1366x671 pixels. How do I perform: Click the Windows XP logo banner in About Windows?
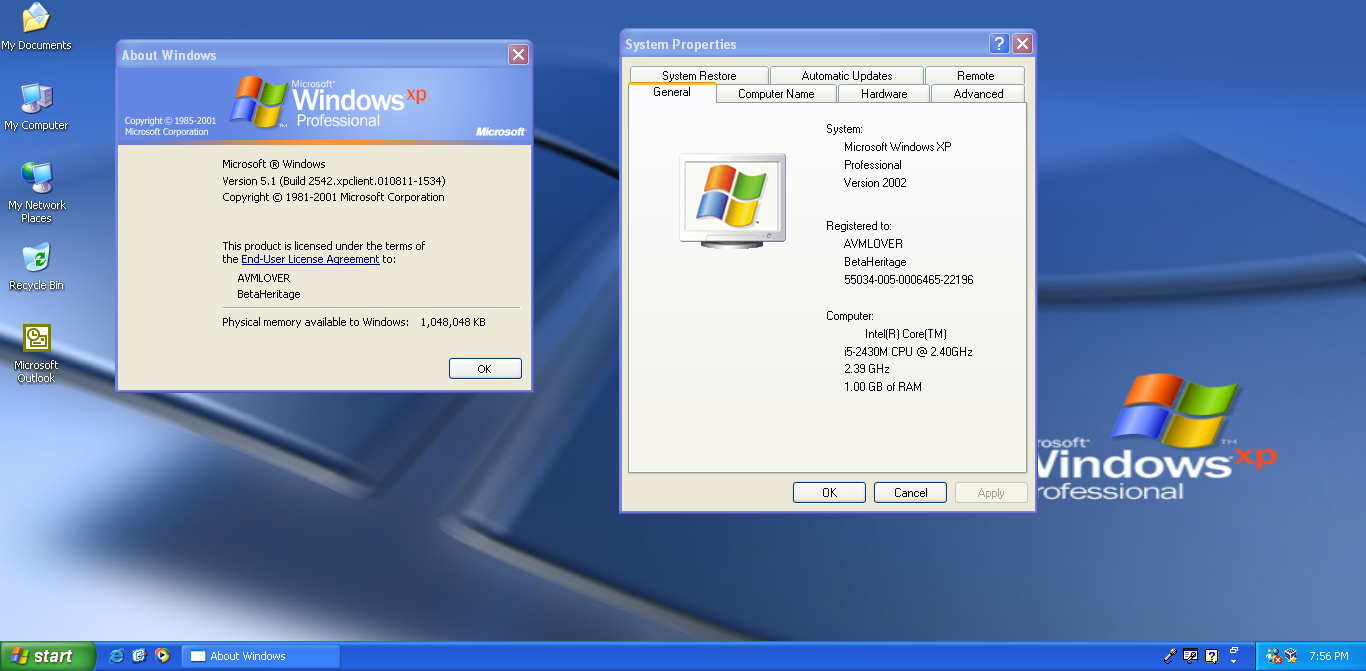point(324,105)
